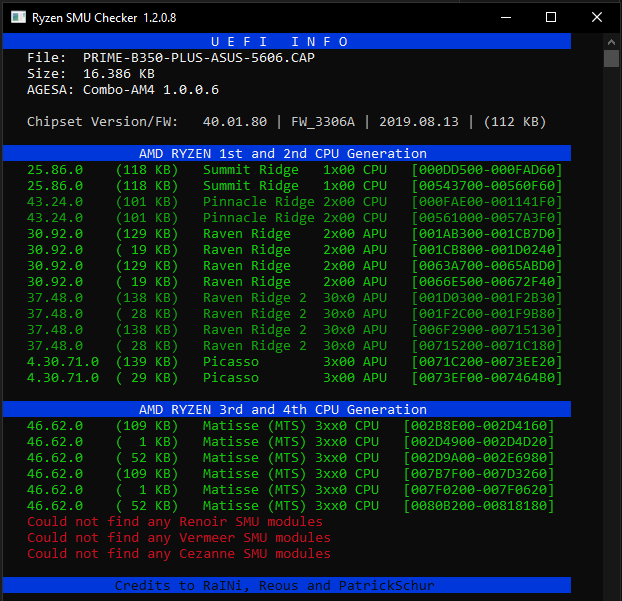Click the size value 16.386 KB
This screenshot has width=622, height=601.
pyautogui.click(x=119, y=74)
